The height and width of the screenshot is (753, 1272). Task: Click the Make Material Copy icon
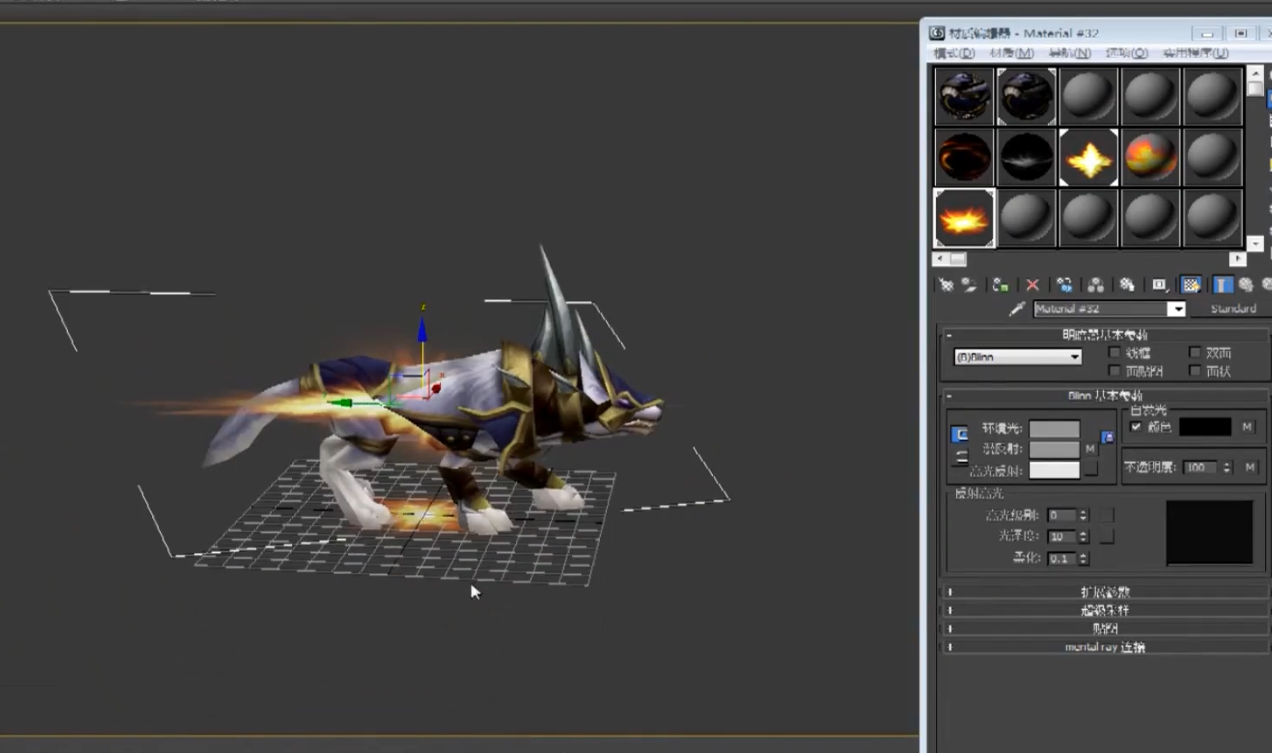point(1065,285)
